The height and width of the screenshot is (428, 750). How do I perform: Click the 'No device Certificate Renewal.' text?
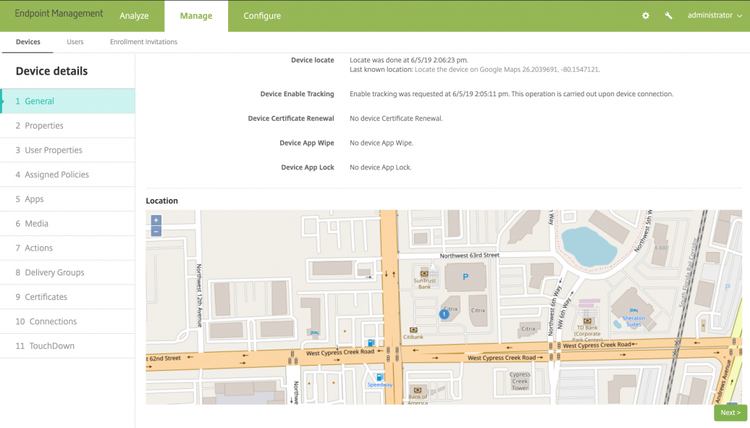click(396, 119)
